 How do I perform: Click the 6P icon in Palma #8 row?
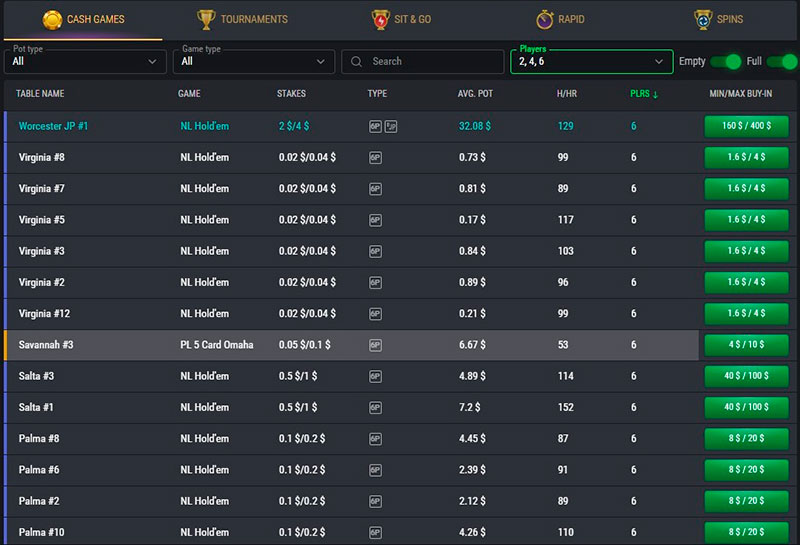(375, 439)
